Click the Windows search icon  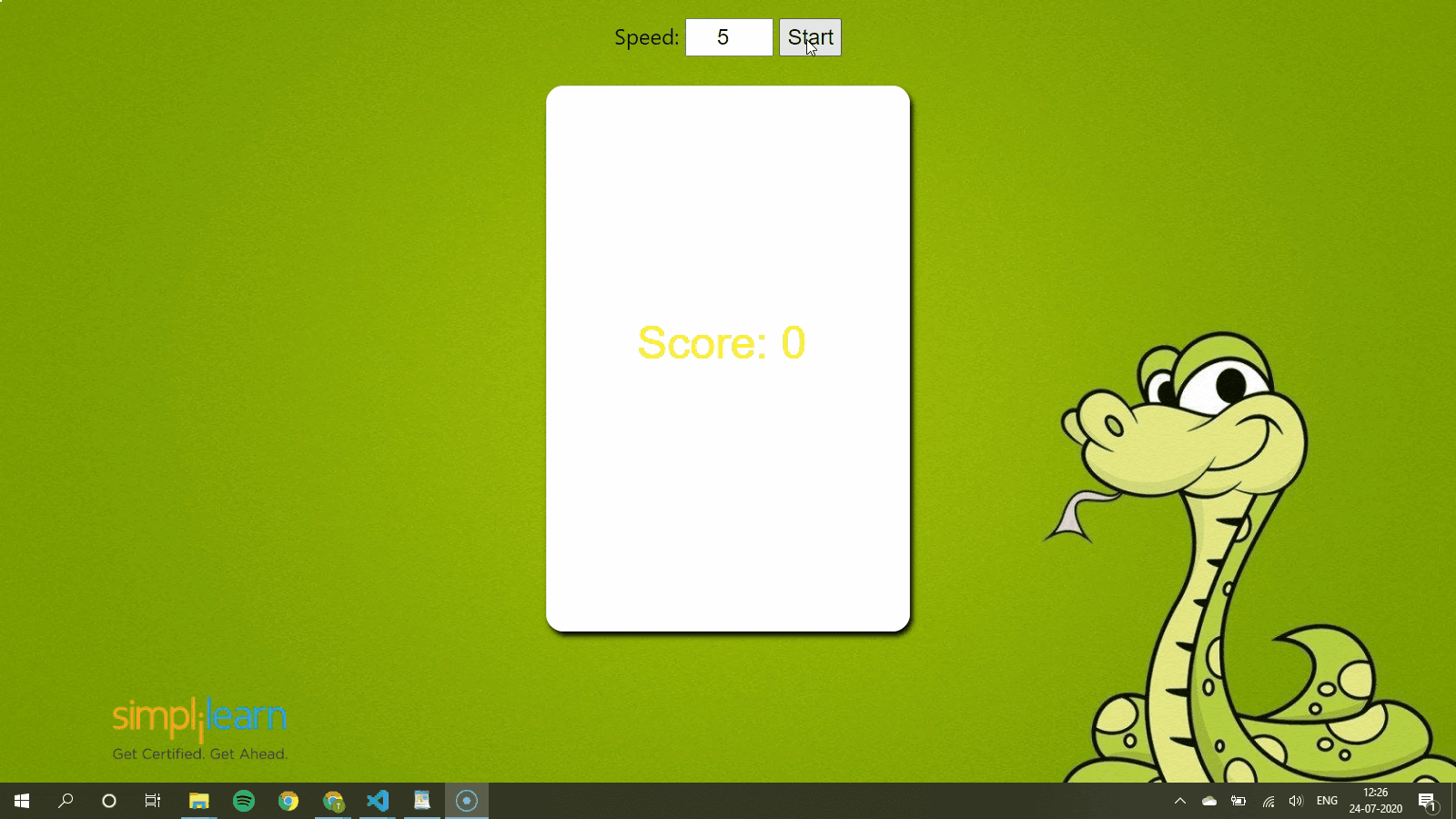click(x=64, y=801)
